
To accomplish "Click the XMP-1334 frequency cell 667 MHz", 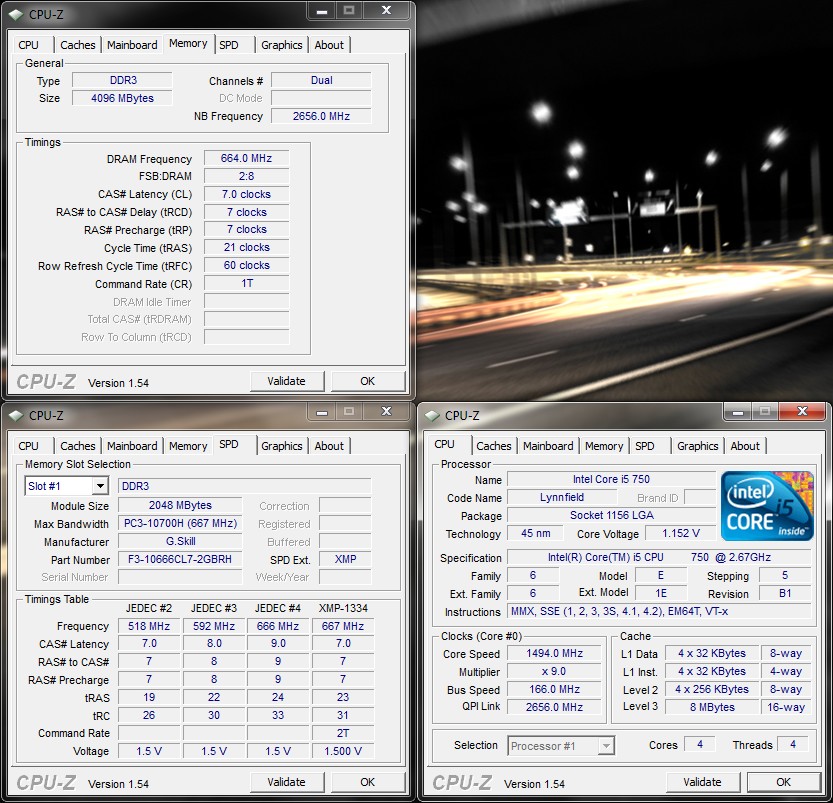I will point(343,626).
